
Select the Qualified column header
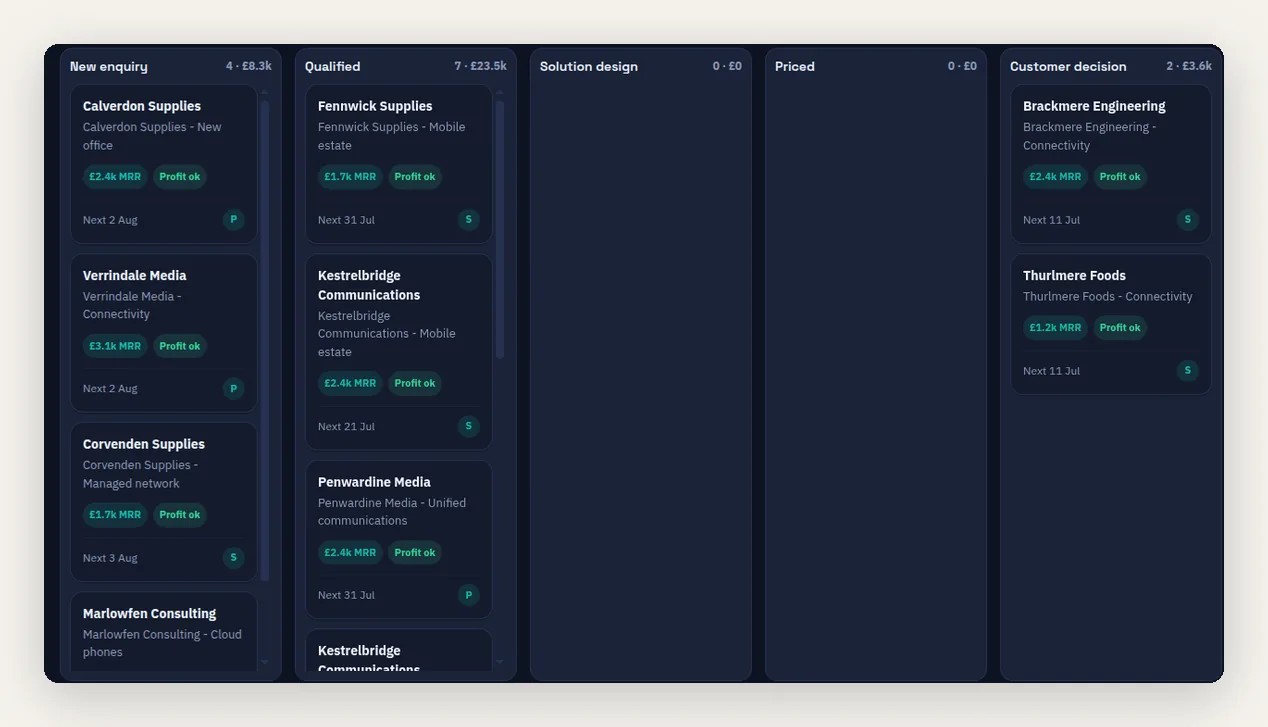(406, 66)
